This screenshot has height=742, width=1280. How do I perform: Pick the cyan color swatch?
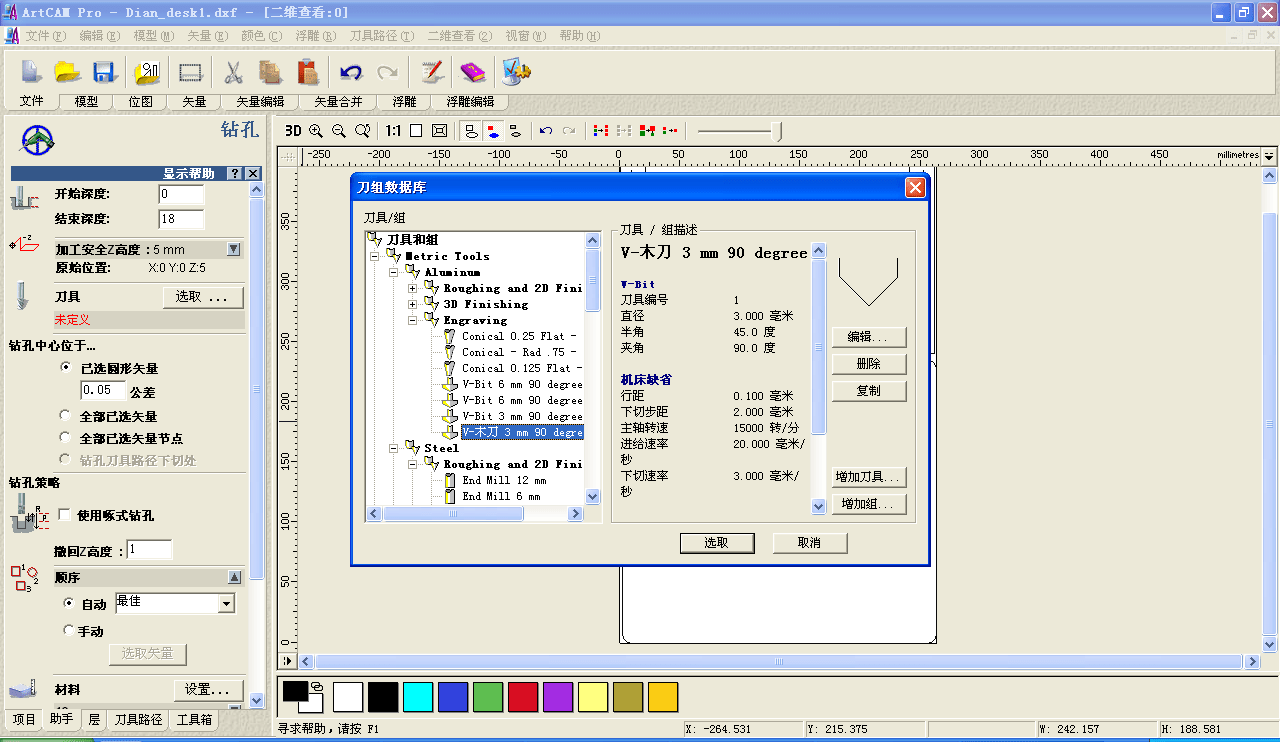coord(418,697)
